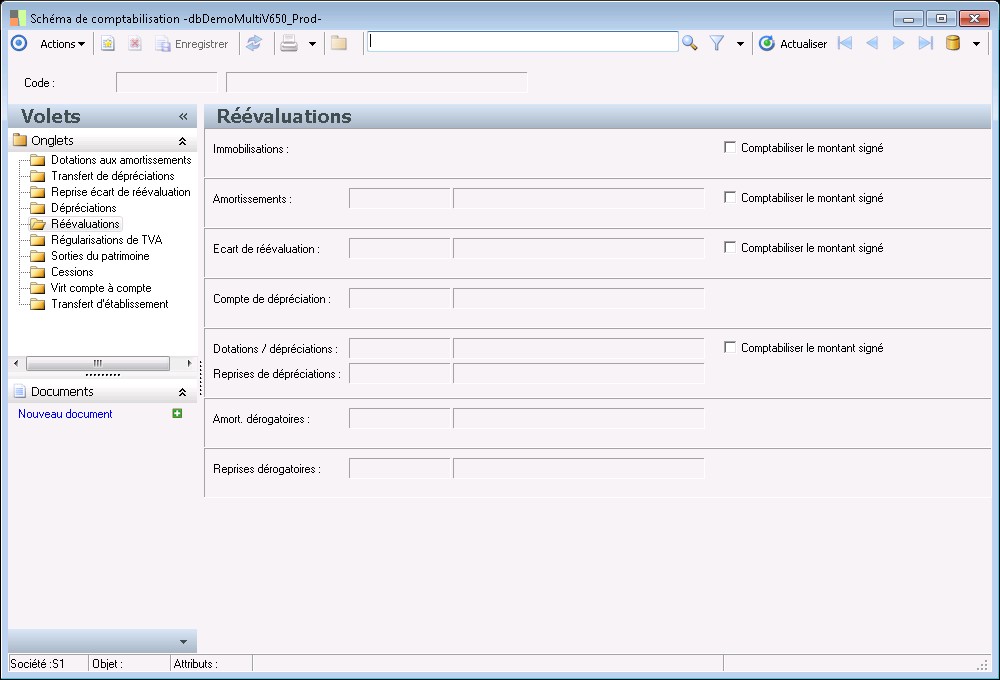Collapse the Documents section
This screenshot has height=680, width=1000.
[182, 392]
